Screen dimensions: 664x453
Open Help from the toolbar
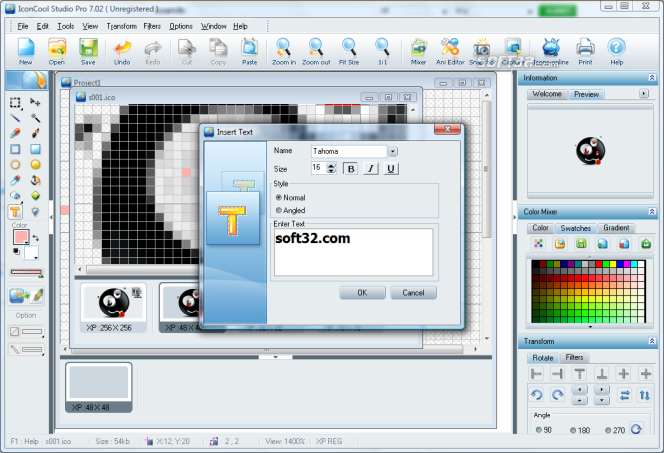(617, 51)
